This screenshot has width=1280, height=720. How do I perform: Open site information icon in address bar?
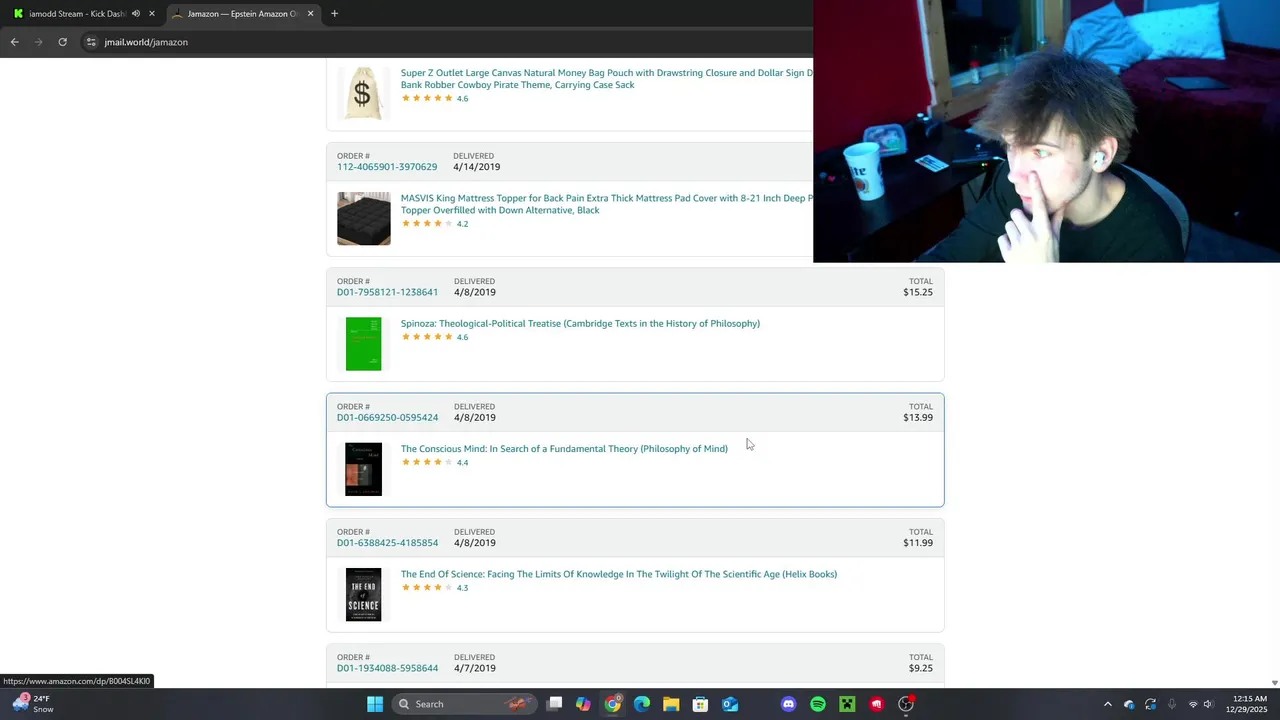[x=91, y=42]
